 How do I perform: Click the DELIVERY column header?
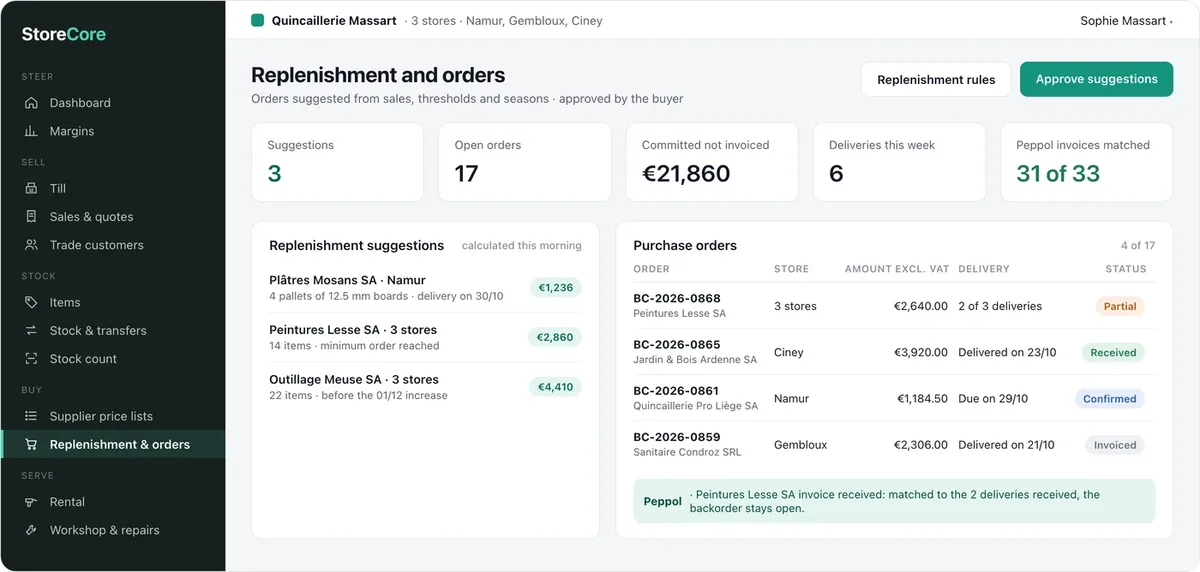pyautogui.click(x=984, y=269)
